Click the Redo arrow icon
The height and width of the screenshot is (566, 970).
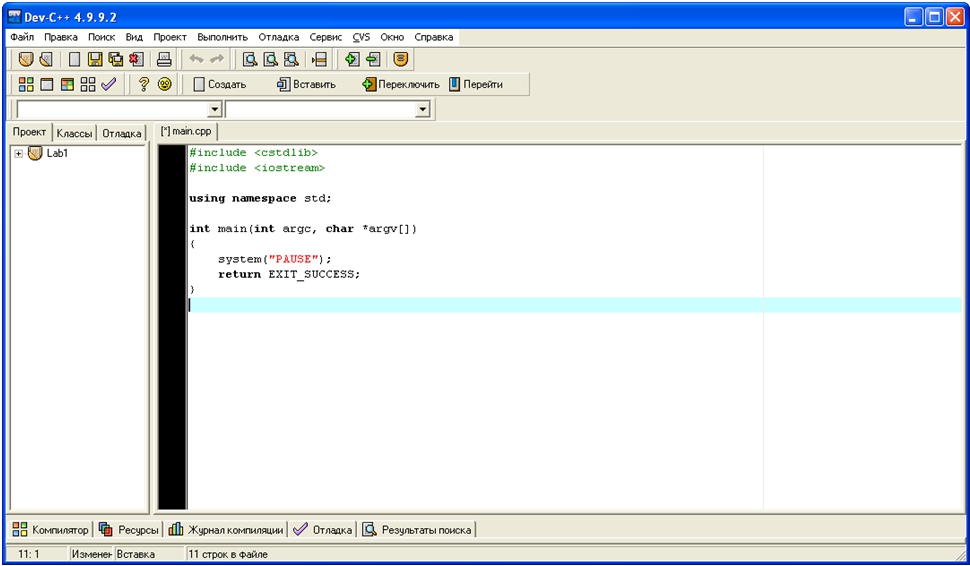[x=217, y=59]
